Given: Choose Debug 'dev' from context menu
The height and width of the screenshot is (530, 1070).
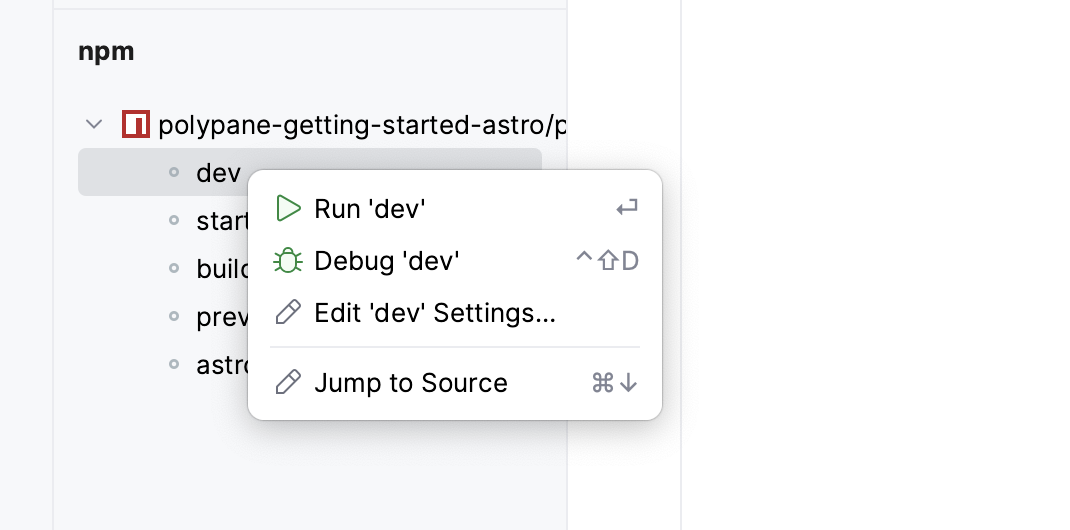Looking at the screenshot, I should [x=455, y=261].
